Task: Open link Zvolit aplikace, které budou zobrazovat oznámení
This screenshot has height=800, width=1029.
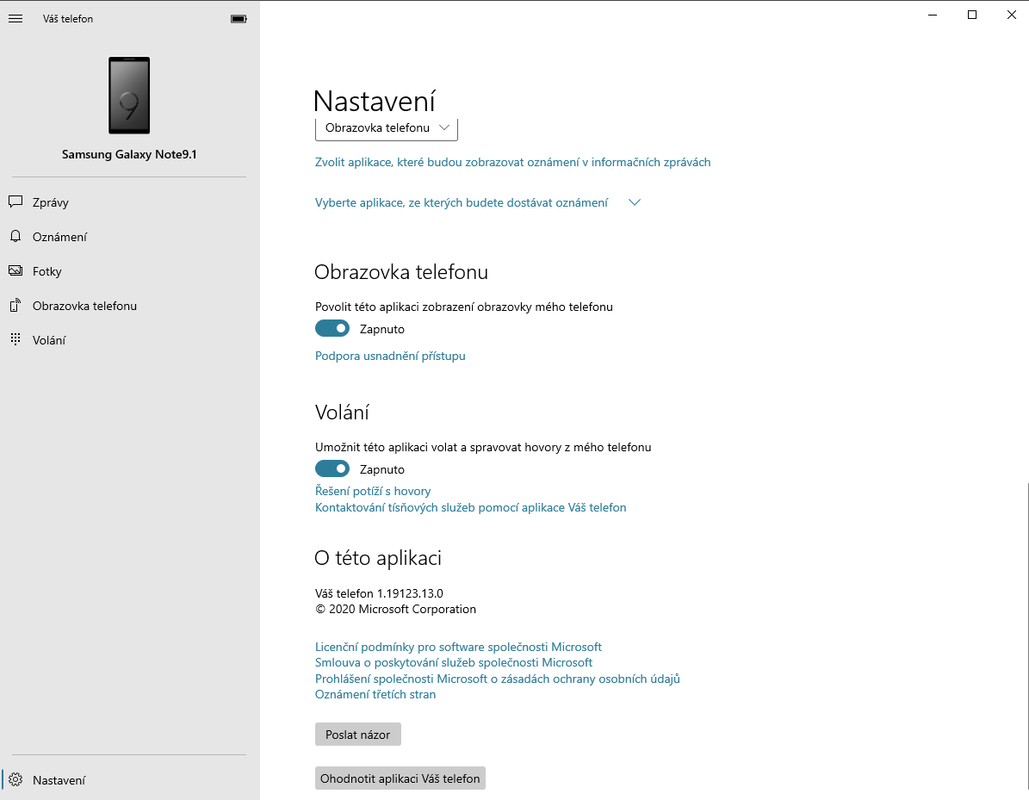Action: tap(513, 162)
